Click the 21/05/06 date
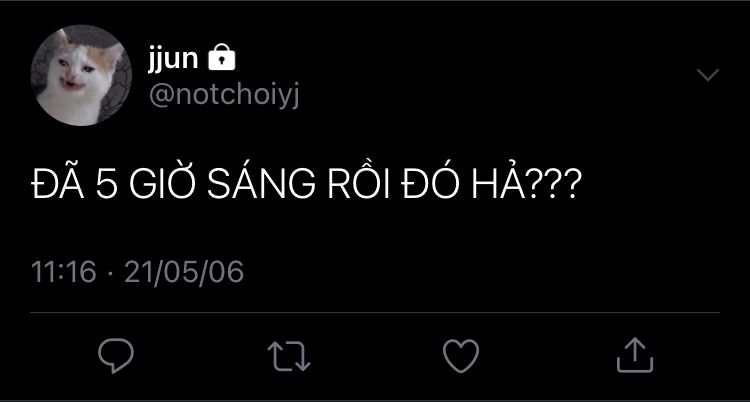This screenshot has height=402, width=750. [183, 272]
